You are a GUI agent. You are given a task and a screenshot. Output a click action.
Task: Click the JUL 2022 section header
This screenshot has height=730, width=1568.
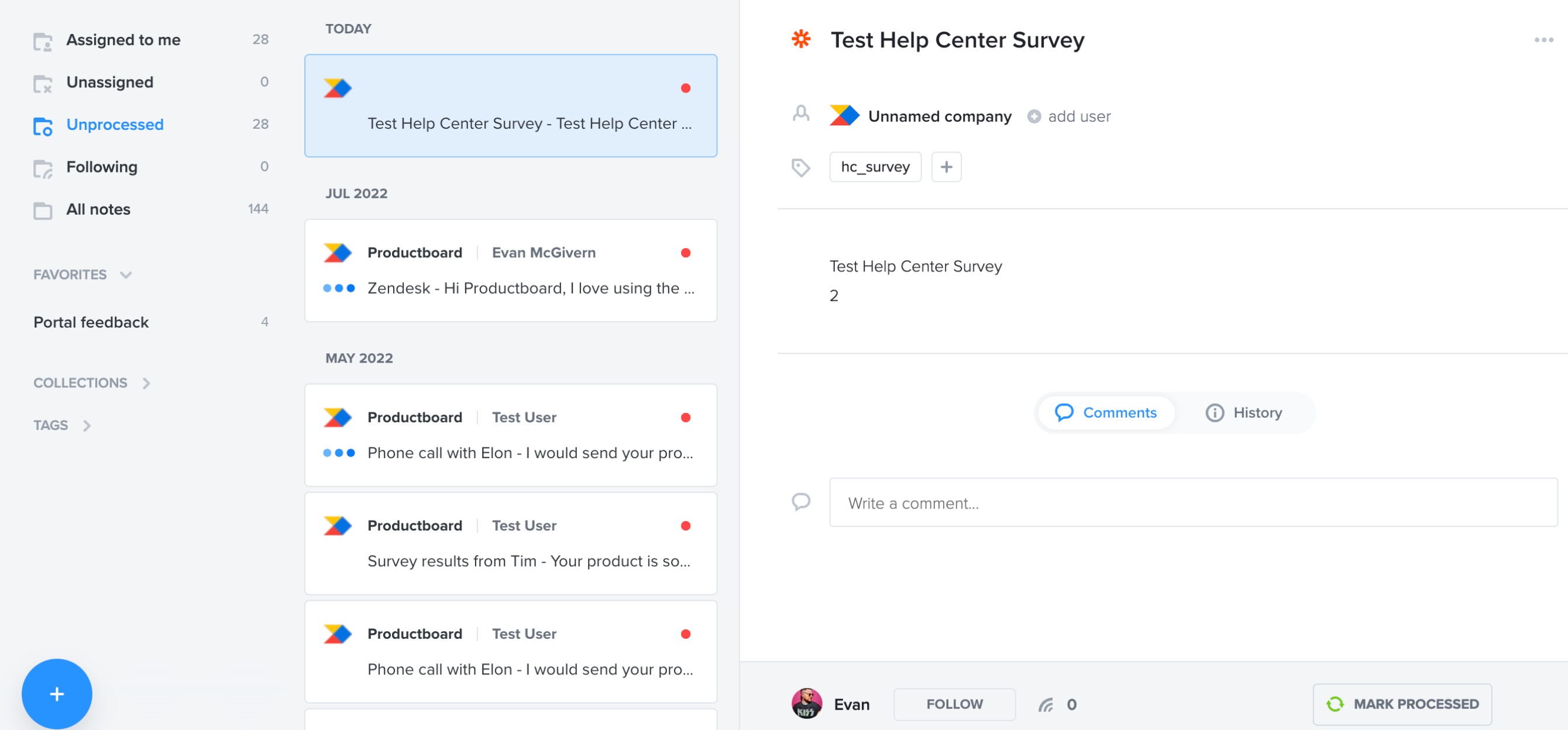[x=356, y=194]
